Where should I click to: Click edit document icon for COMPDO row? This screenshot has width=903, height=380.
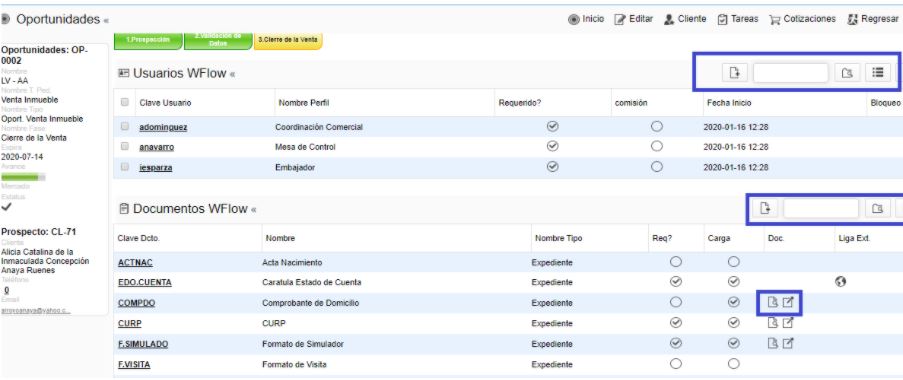(x=788, y=302)
